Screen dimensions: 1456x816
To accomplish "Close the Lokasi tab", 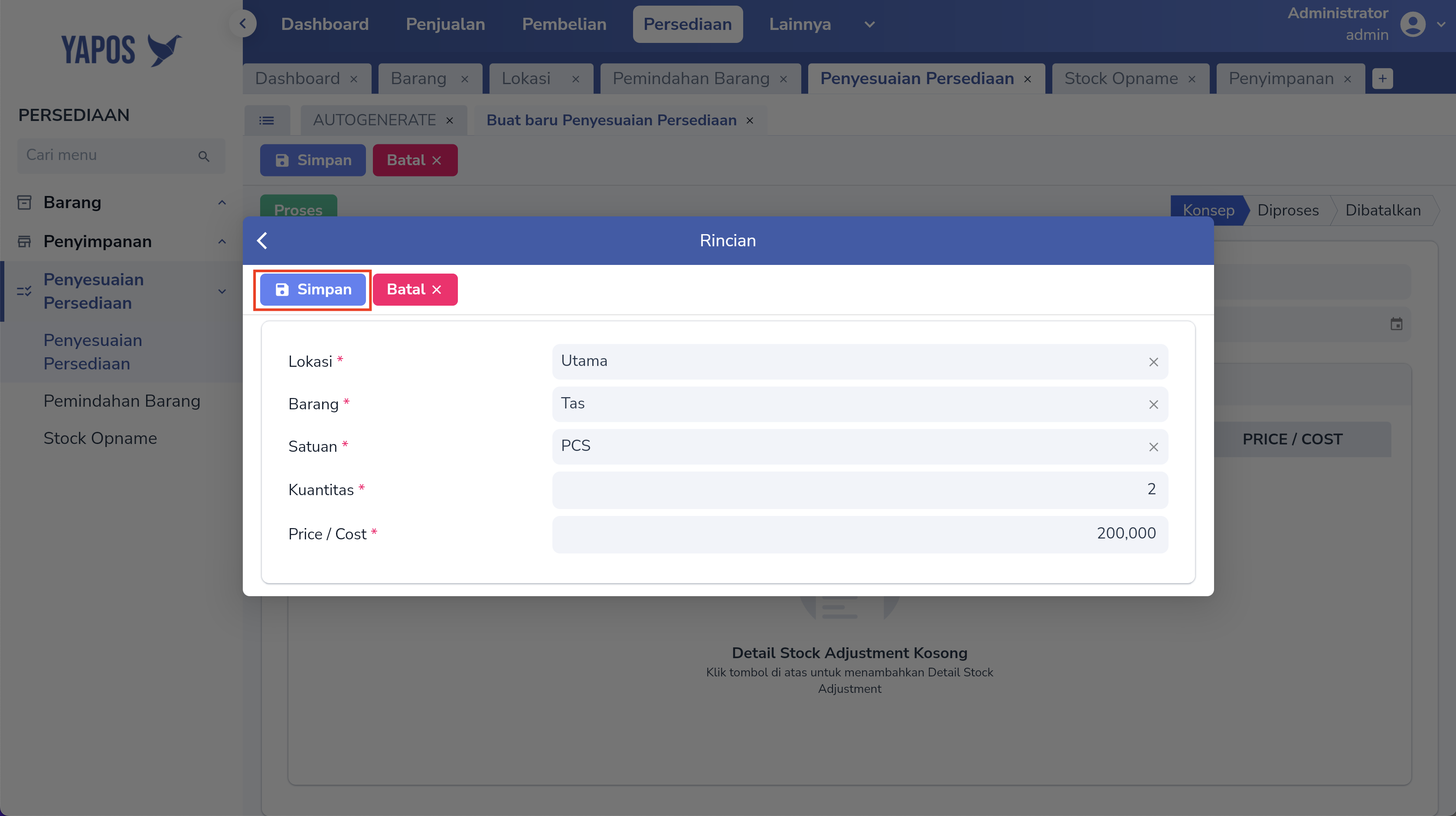I will click(575, 79).
